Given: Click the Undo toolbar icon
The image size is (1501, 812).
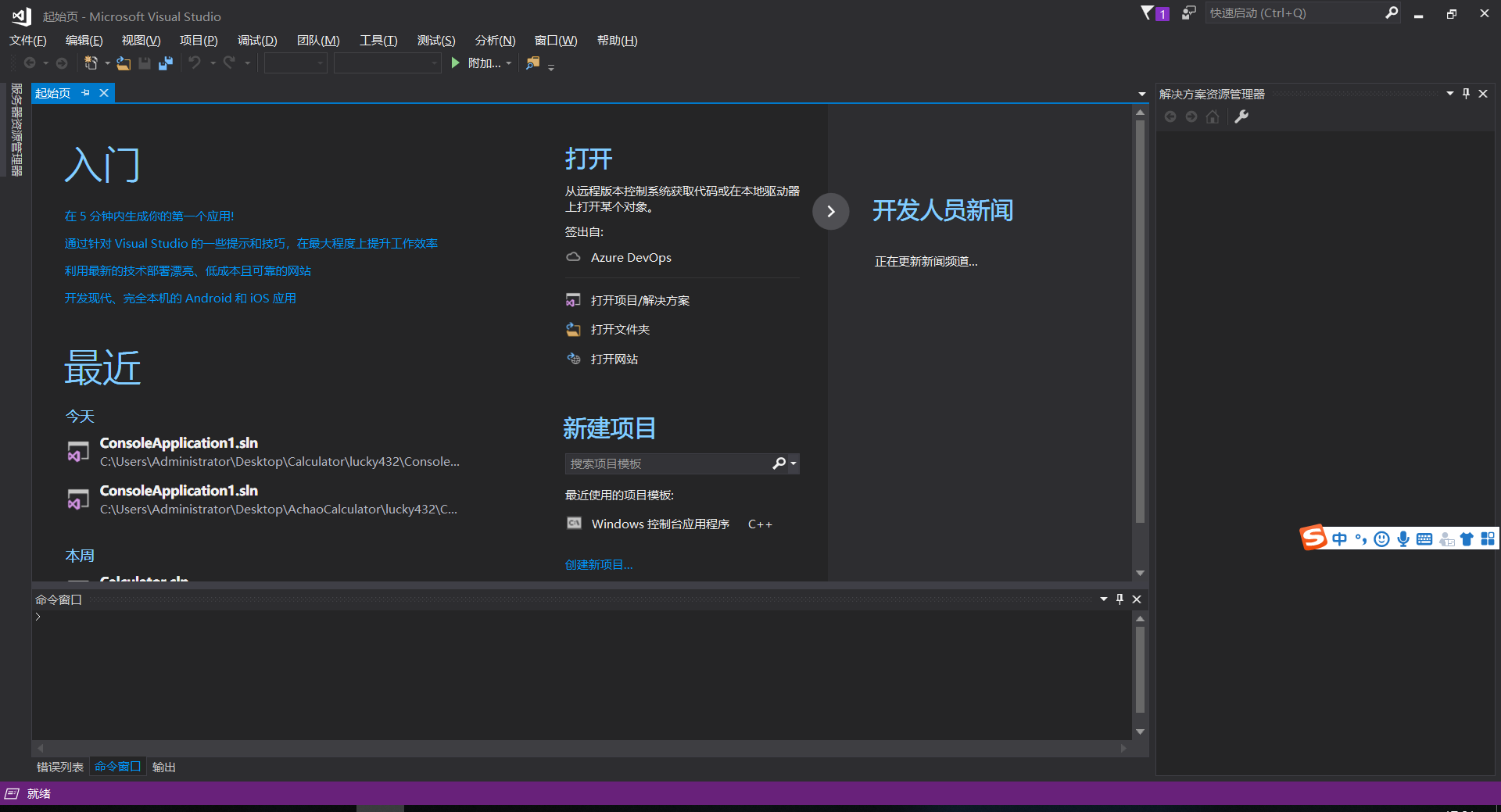Looking at the screenshot, I should coord(195,63).
